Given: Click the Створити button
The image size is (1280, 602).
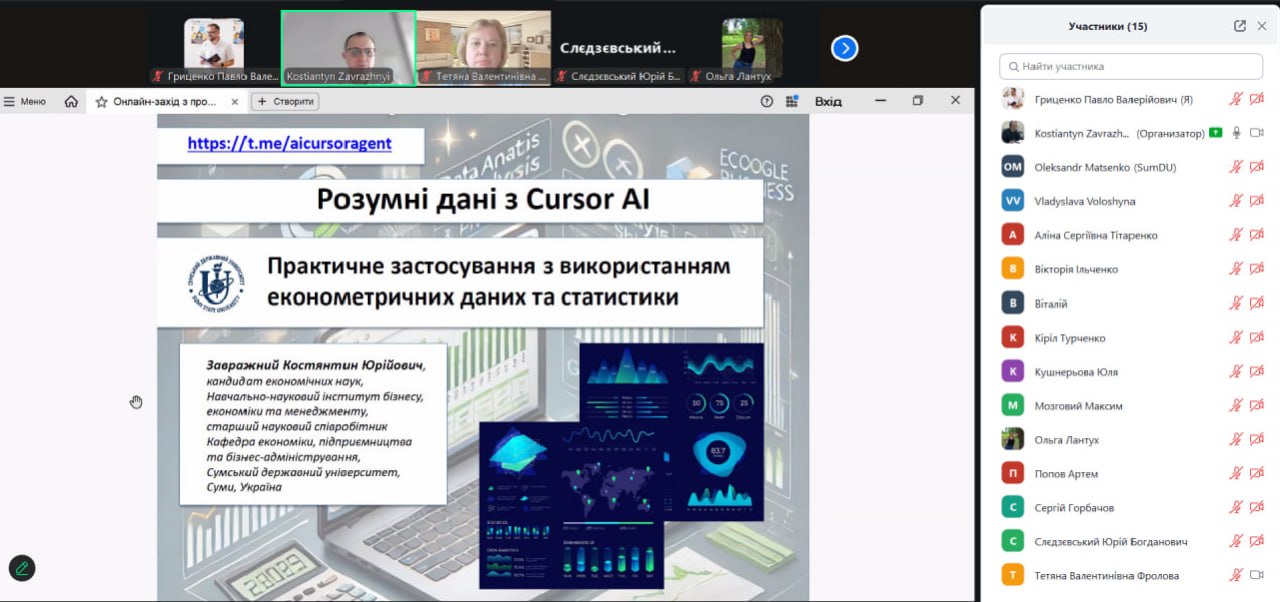Looking at the screenshot, I should (285, 101).
